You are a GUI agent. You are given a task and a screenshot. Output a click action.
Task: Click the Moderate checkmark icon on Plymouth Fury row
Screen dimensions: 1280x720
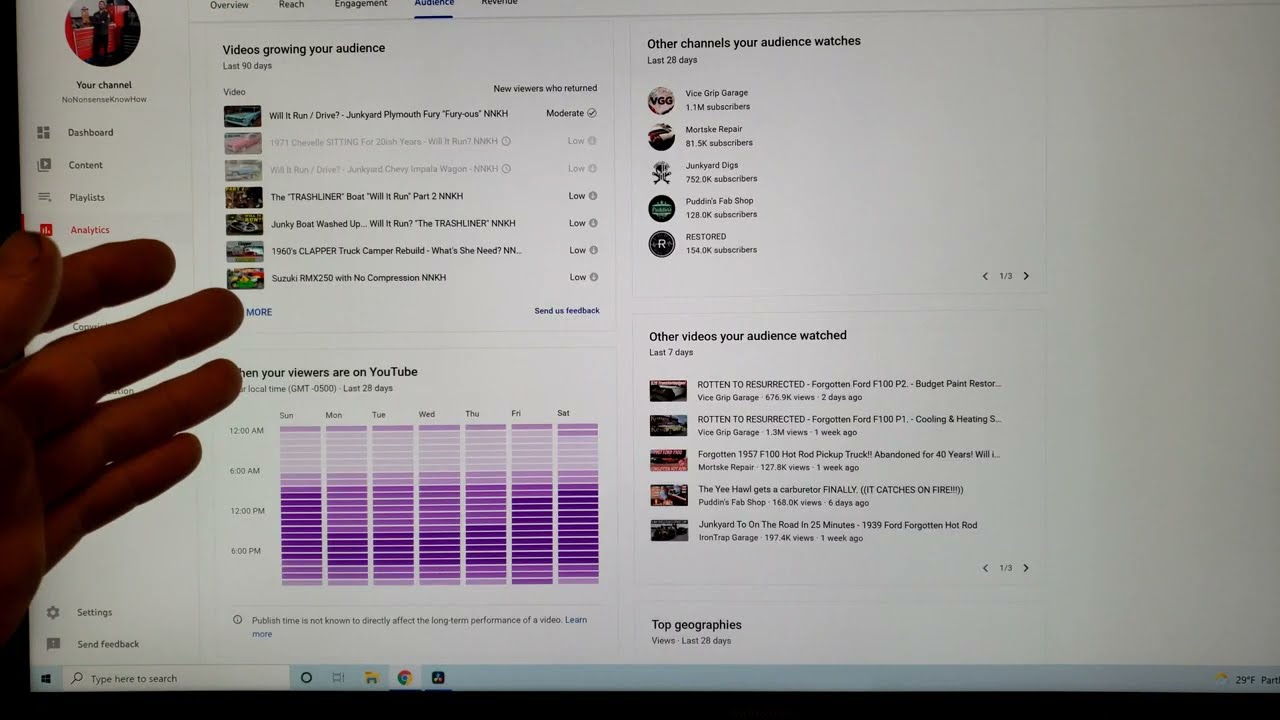pyautogui.click(x=592, y=114)
